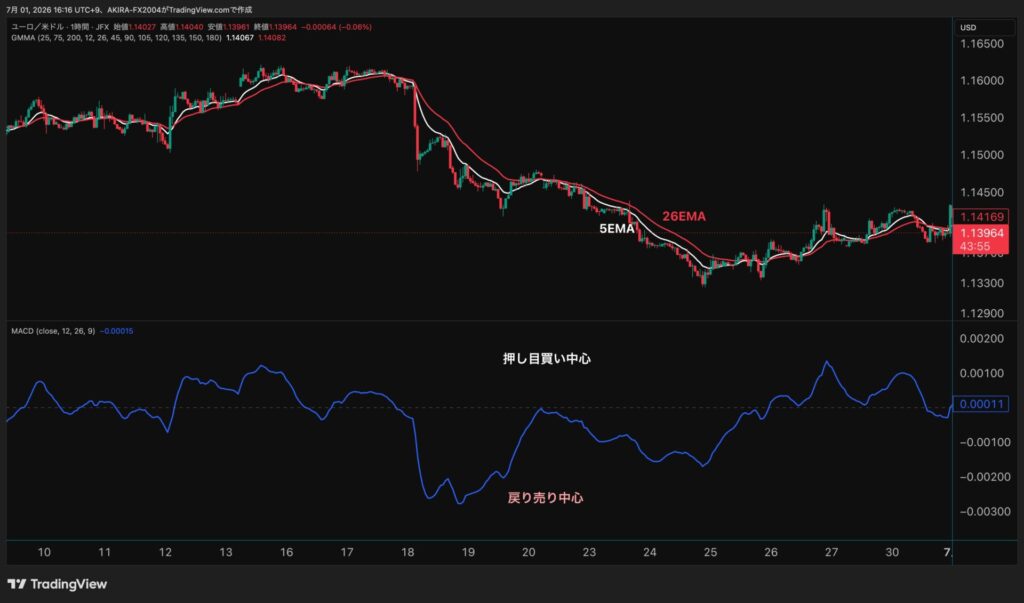Image resolution: width=1024 pixels, height=603 pixels.
Task: Open the USD currency selector
Action: click(x=968, y=27)
